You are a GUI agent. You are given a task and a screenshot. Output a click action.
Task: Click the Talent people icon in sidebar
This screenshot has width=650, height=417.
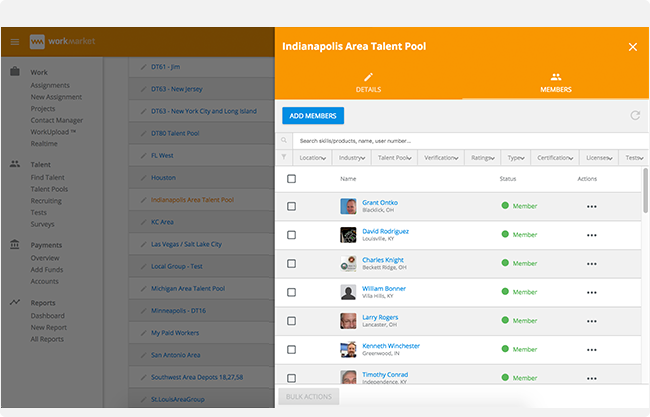tap(15, 164)
